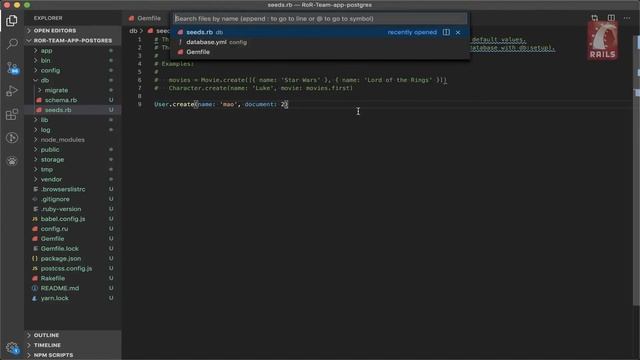
Task: Open package.json file
Action: (73, 258)
